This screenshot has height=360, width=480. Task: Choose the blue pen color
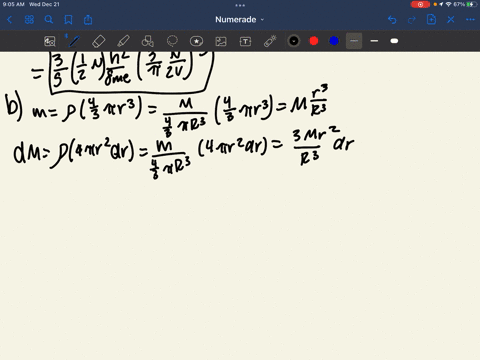334,41
